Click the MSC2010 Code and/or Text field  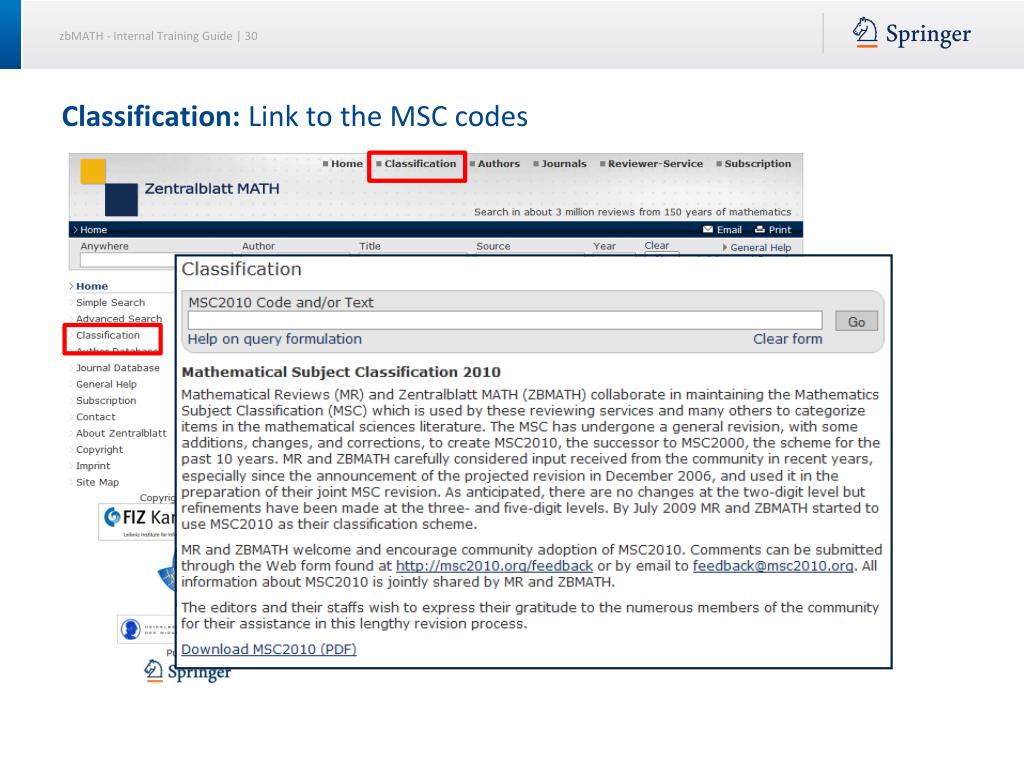pos(505,321)
